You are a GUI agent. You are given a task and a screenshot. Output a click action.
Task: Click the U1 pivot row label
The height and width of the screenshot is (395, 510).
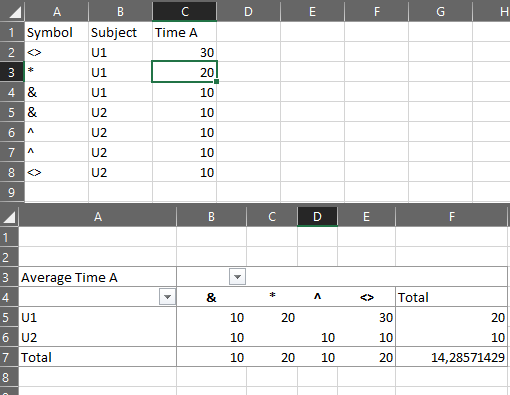click(97, 317)
